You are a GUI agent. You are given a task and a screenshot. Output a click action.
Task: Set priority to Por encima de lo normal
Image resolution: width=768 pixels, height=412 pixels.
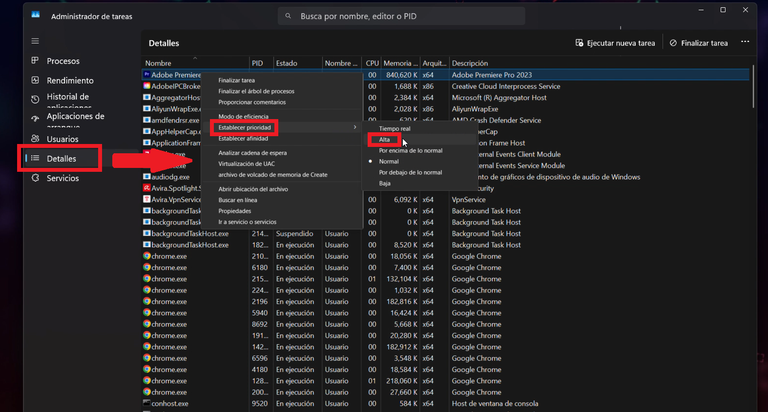point(410,150)
